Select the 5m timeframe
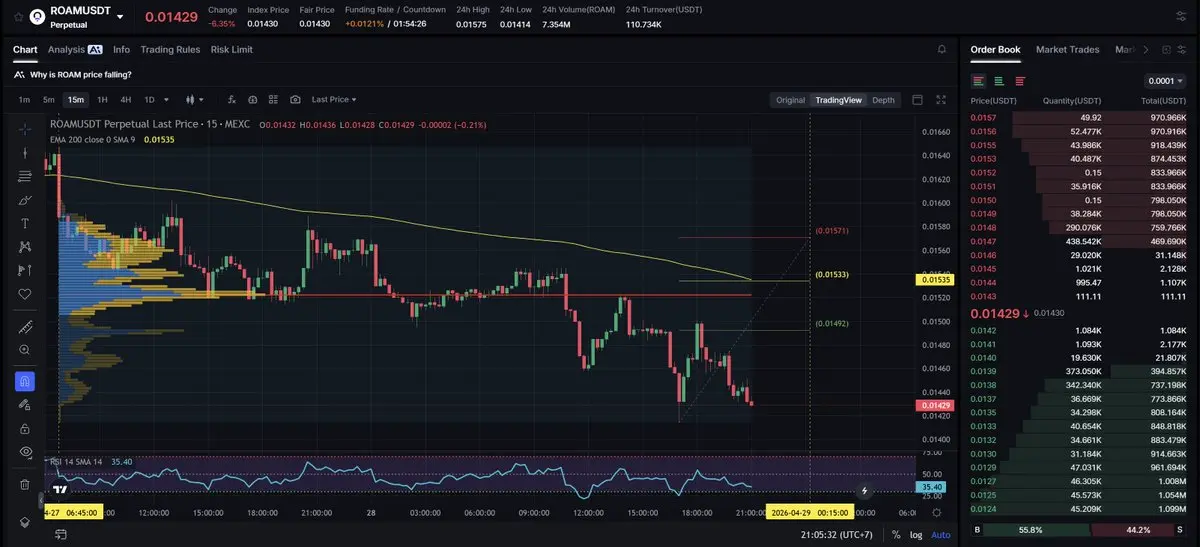The image size is (1200, 547). tap(49, 100)
